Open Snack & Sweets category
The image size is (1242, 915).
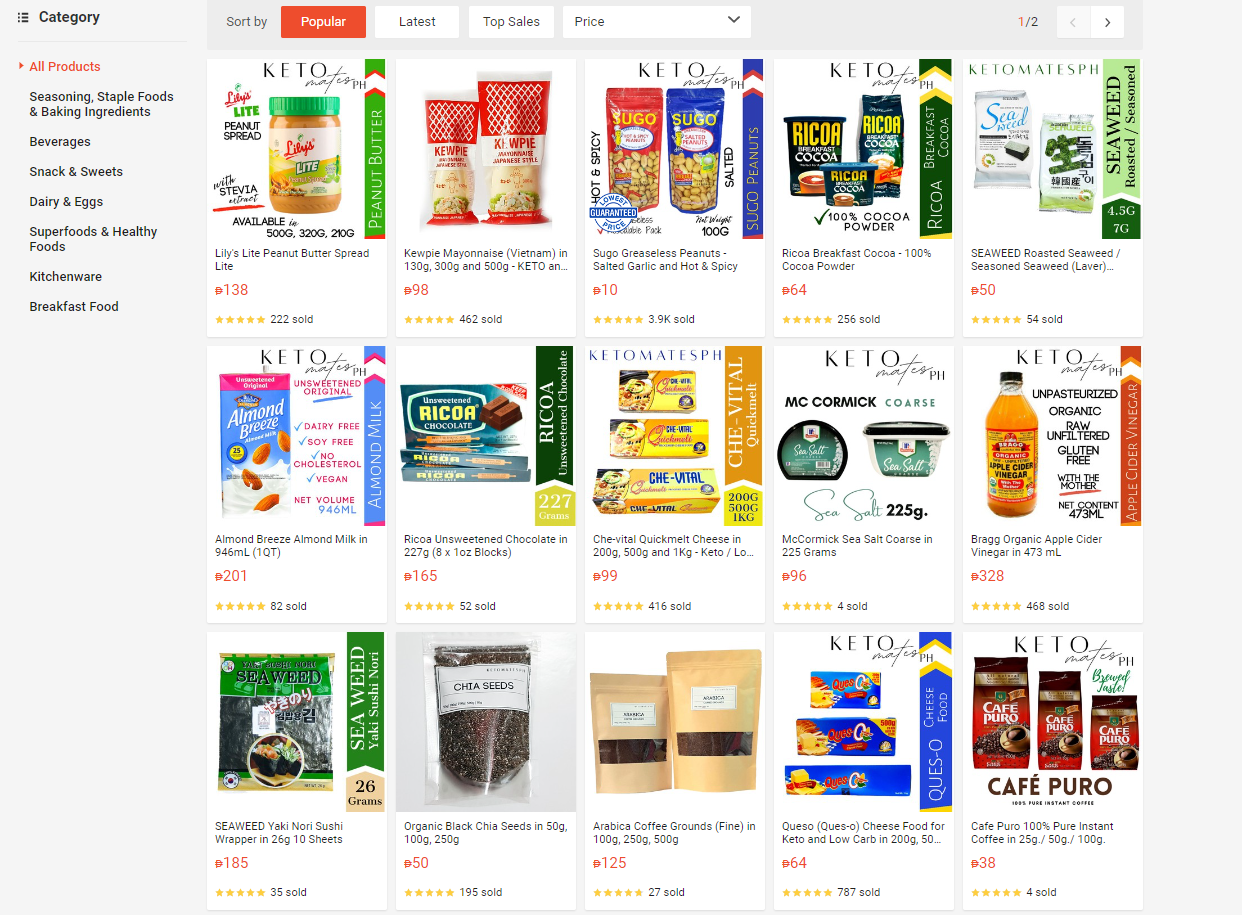pos(76,172)
